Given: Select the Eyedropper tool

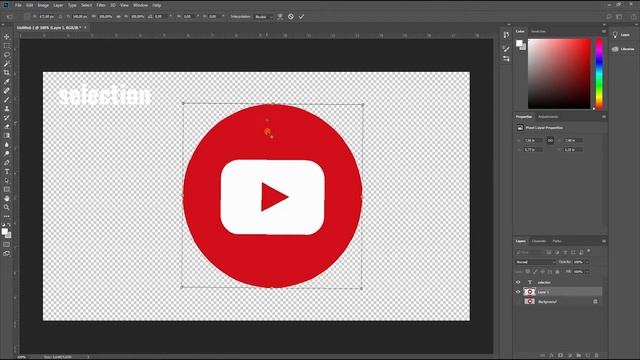Looking at the screenshot, I should click(7, 82).
